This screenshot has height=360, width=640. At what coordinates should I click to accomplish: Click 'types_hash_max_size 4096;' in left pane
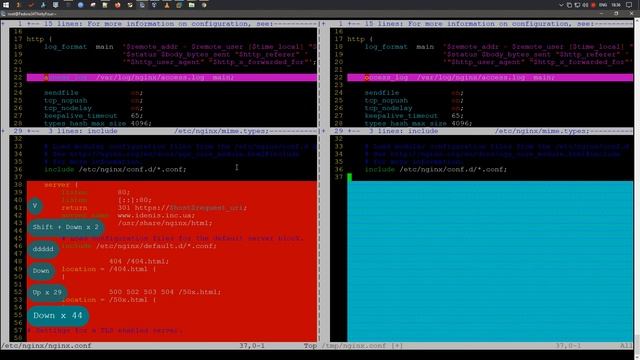[x=98, y=123]
